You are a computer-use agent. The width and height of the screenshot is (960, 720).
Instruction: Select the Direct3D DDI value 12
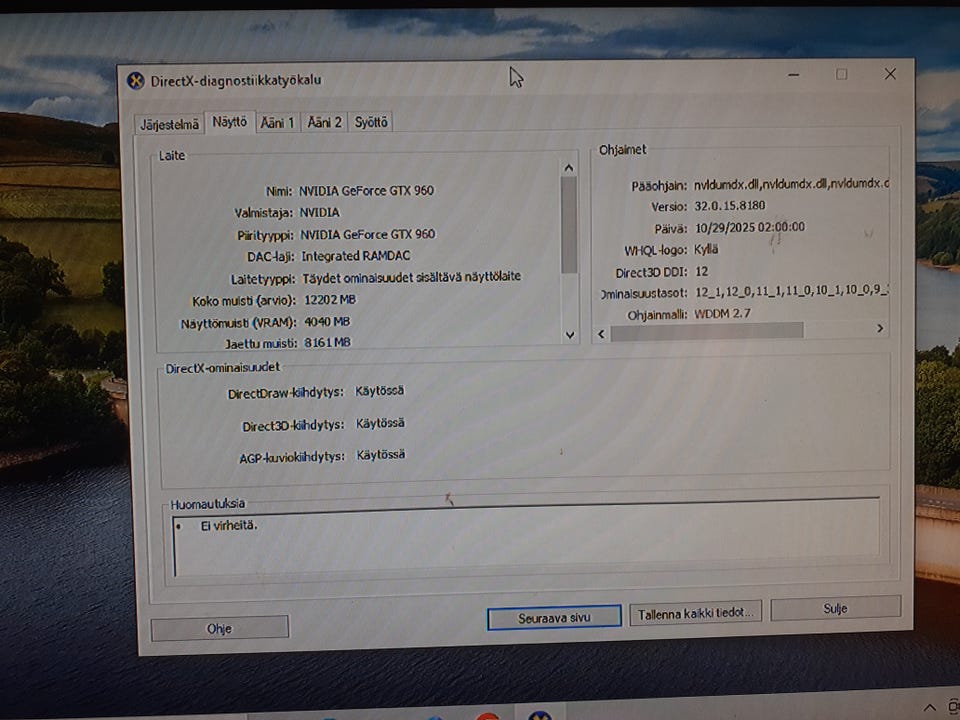[x=702, y=271]
